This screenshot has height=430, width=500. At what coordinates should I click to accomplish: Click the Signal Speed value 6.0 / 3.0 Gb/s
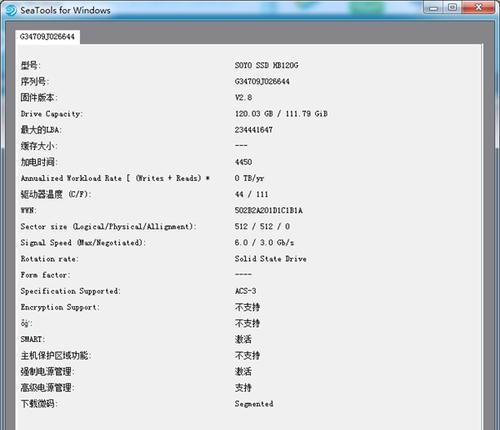point(264,242)
